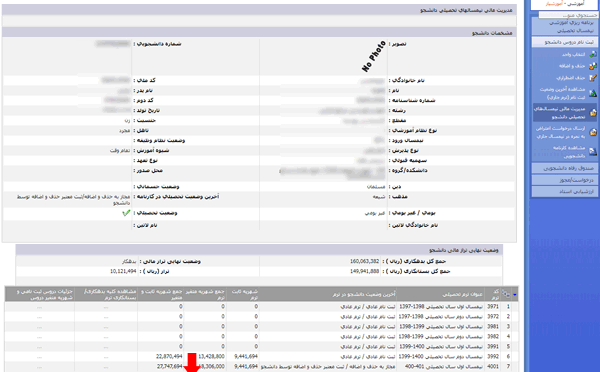The width and height of the screenshot is (600, 372).
Task: Open debts/credits '...' link for term 3971
Action: tap(106, 307)
